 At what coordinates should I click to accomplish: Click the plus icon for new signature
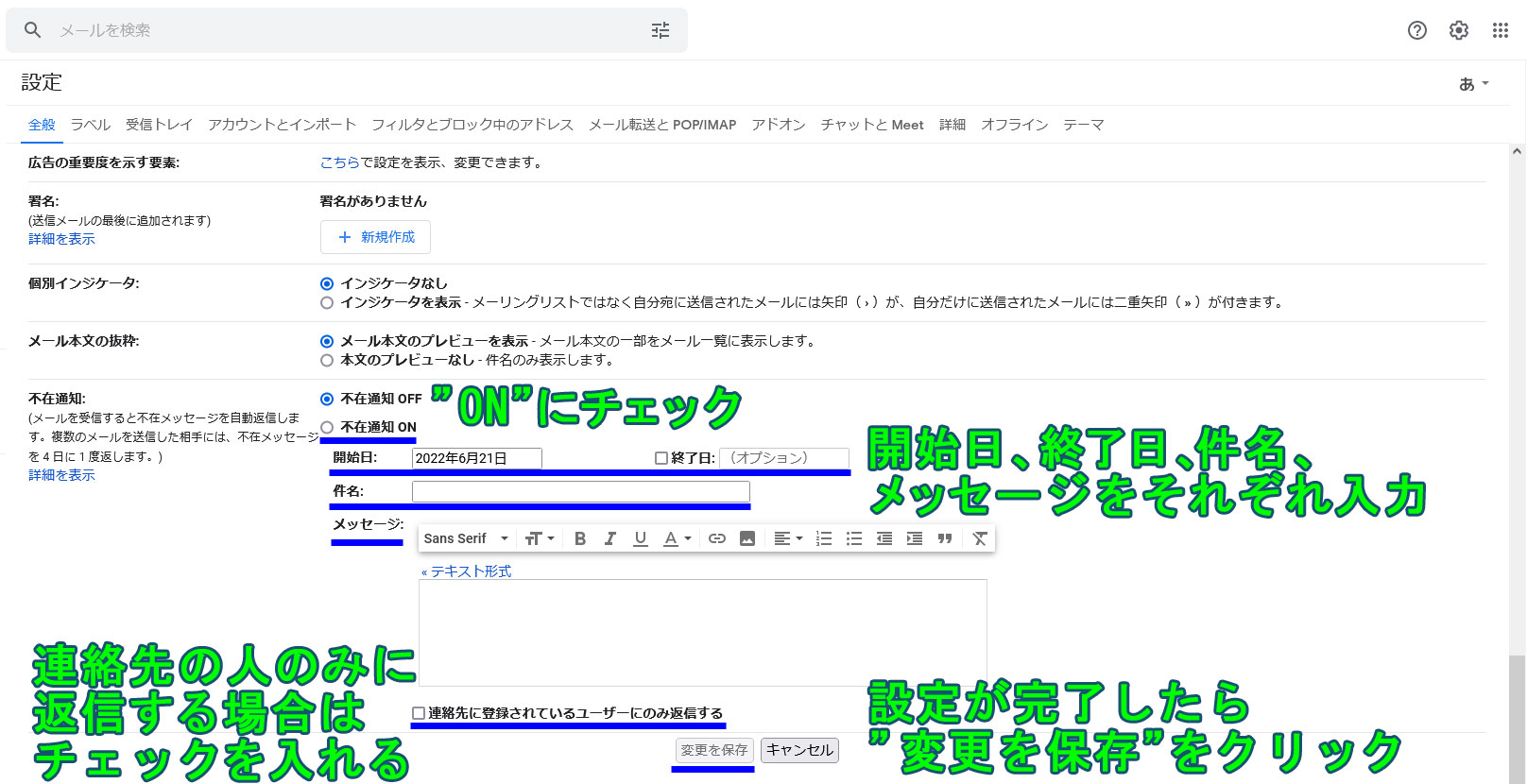pos(345,237)
